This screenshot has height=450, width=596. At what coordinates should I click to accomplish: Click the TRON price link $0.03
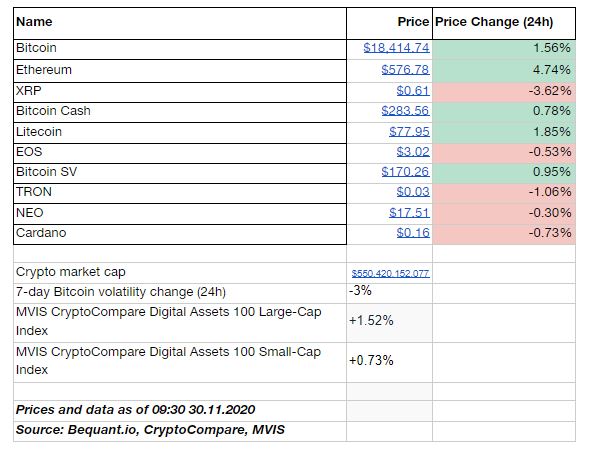tap(413, 192)
